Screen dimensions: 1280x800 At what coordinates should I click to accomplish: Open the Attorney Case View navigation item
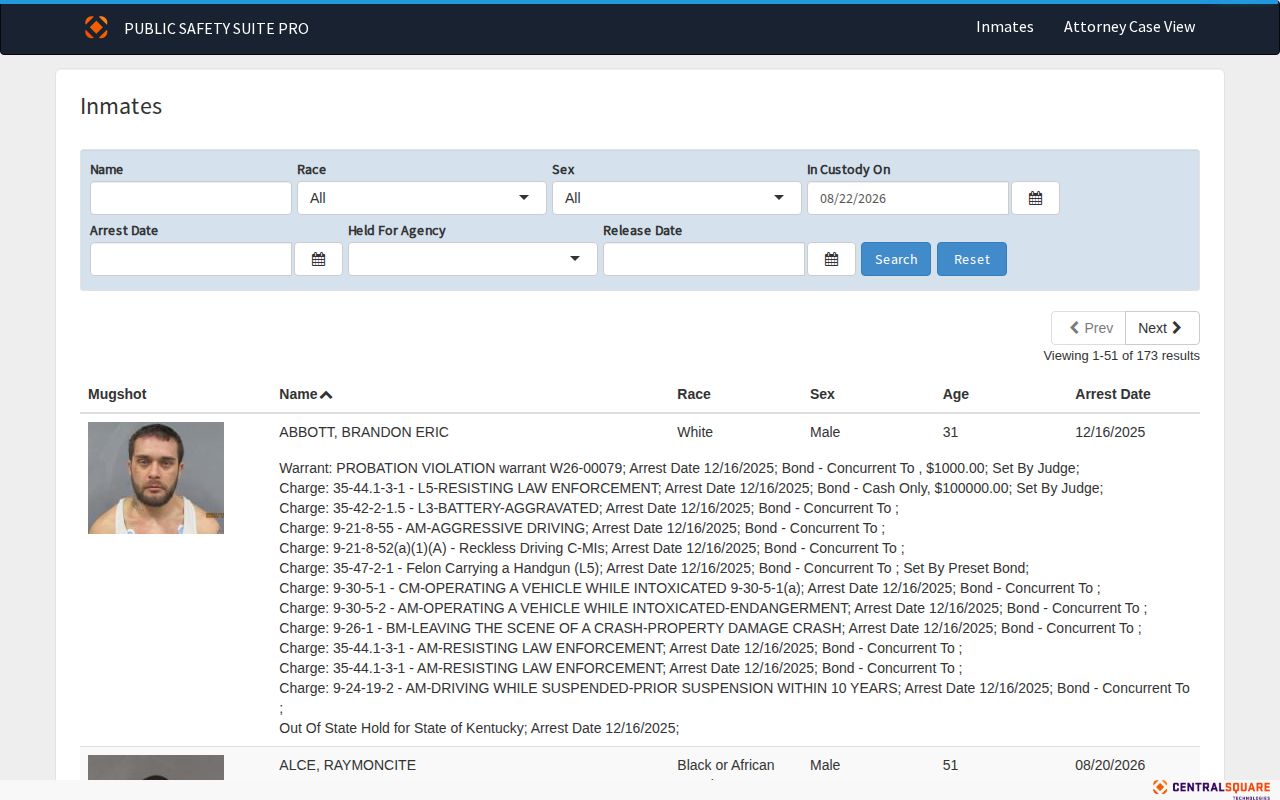(x=1129, y=27)
